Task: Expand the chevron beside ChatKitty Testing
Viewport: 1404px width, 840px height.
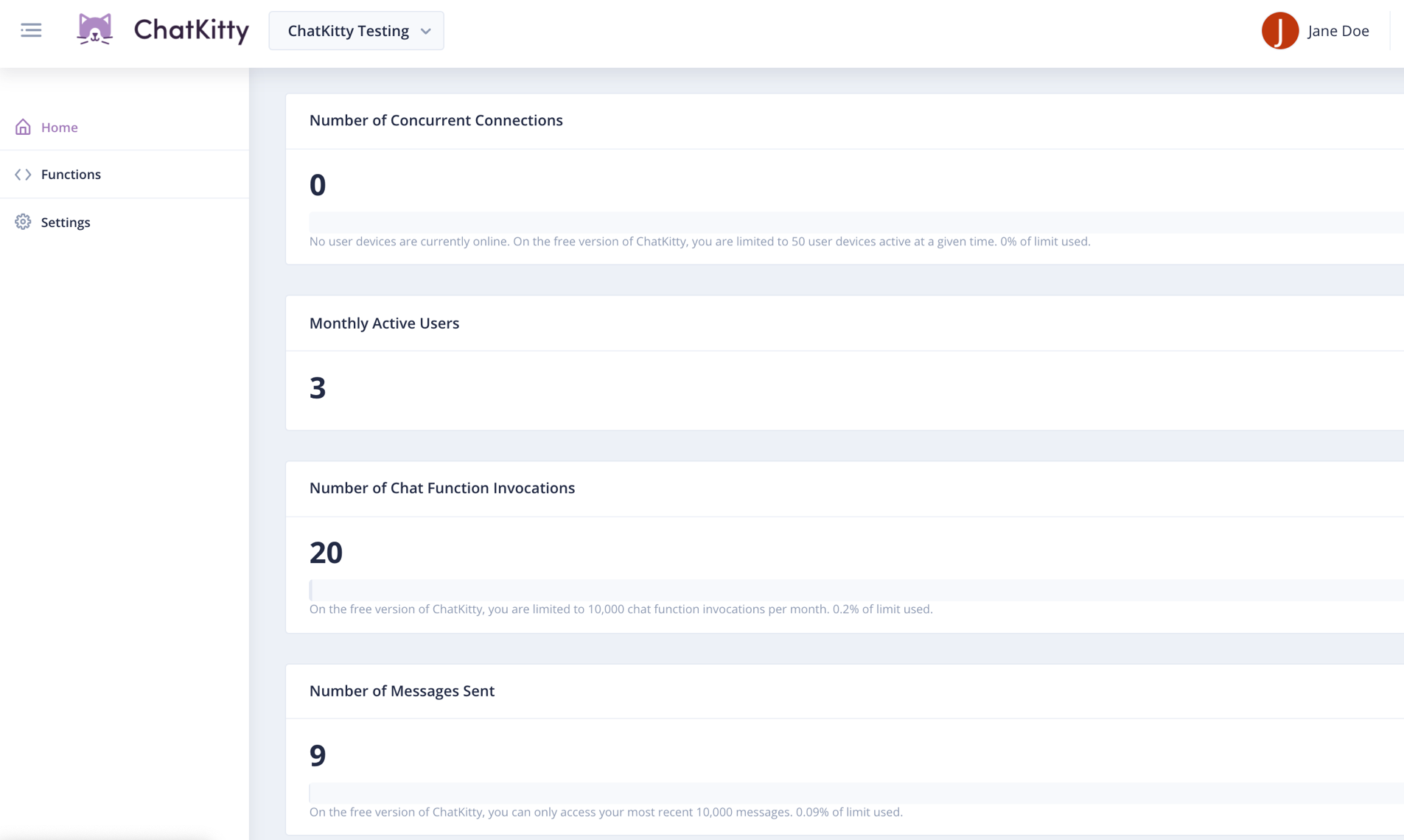Action: [x=425, y=32]
